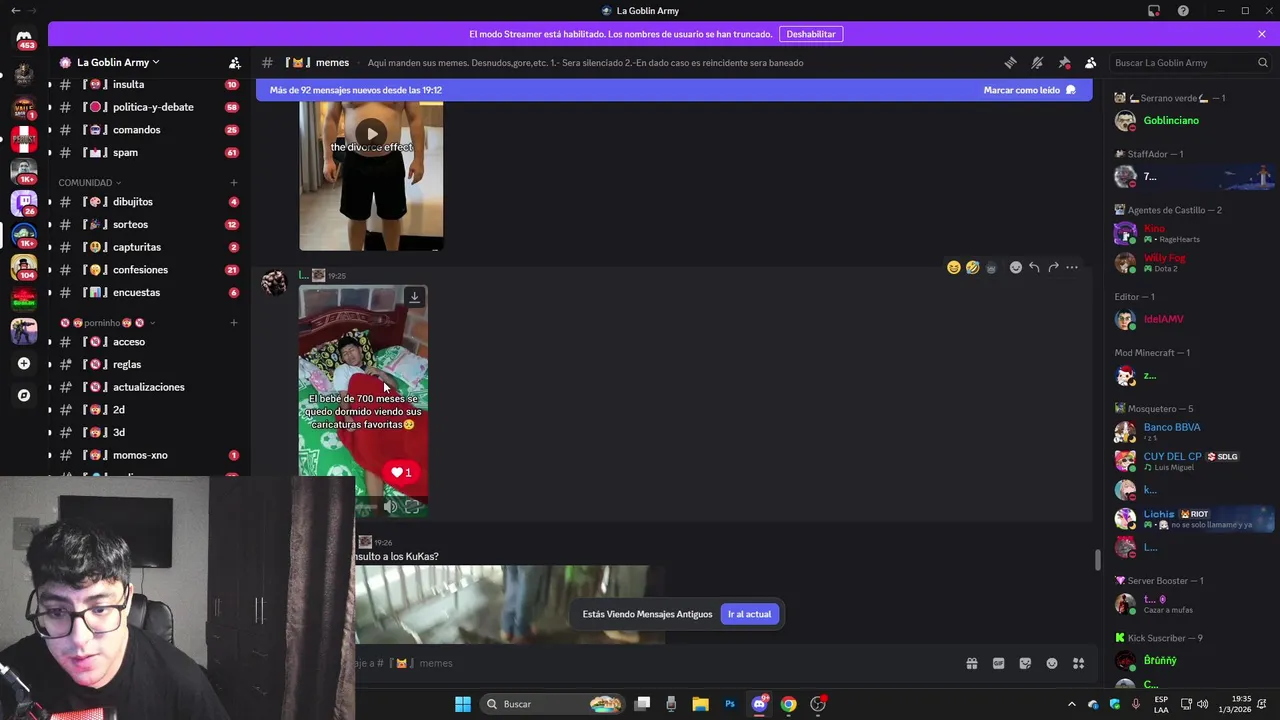Screen dimensions: 1280x720
Task: Open the gift icon in the chat bar
Action: tap(971, 663)
